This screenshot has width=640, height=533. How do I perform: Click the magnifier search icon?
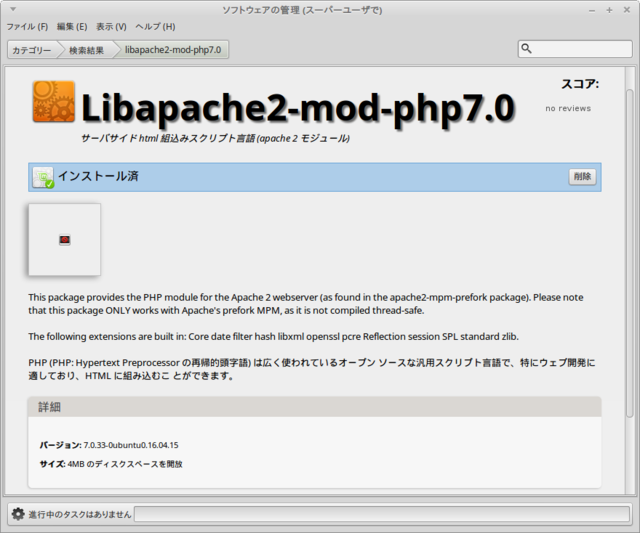coord(527,49)
